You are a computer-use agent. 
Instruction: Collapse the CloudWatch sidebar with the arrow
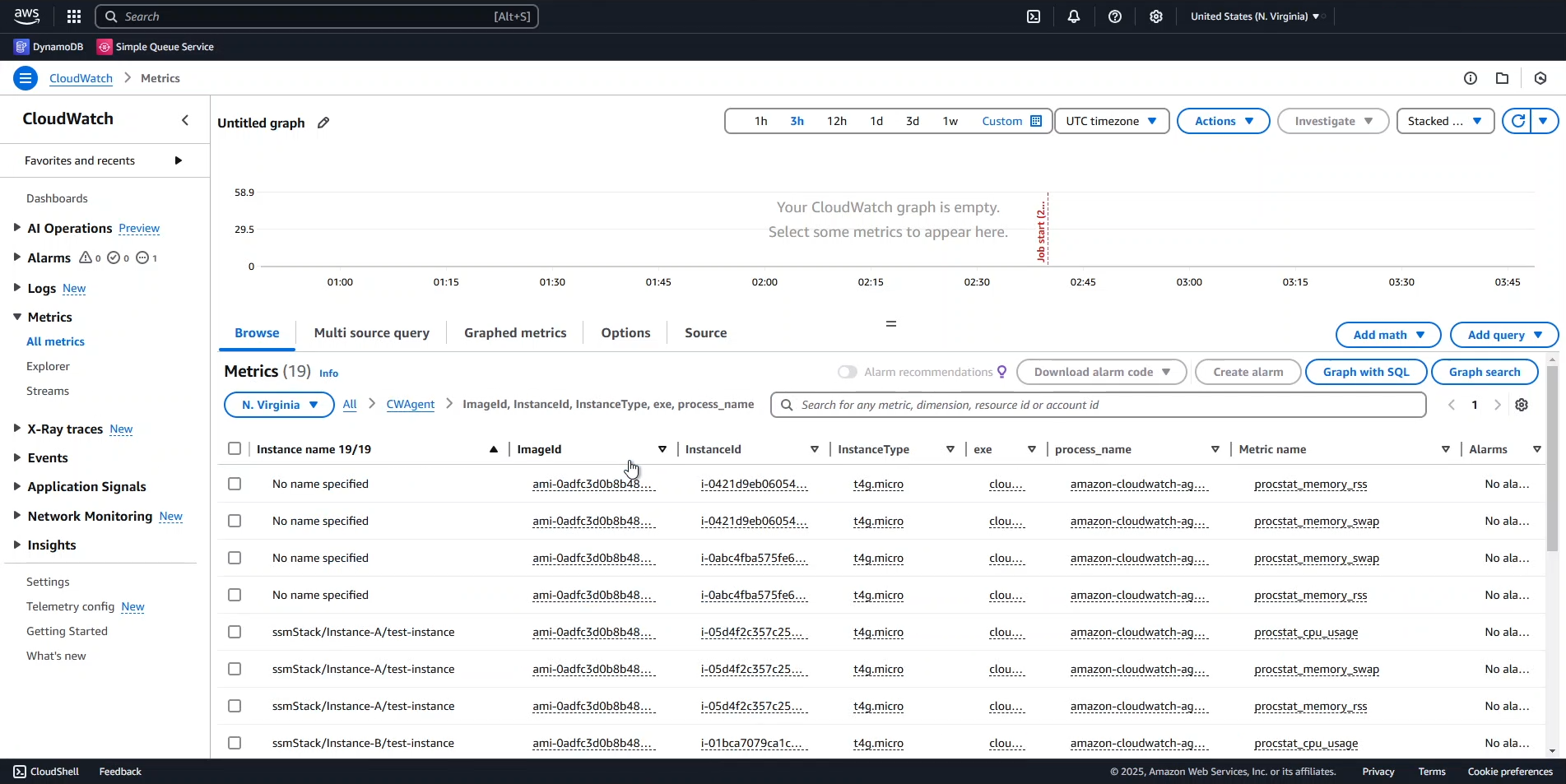coord(185,120)
